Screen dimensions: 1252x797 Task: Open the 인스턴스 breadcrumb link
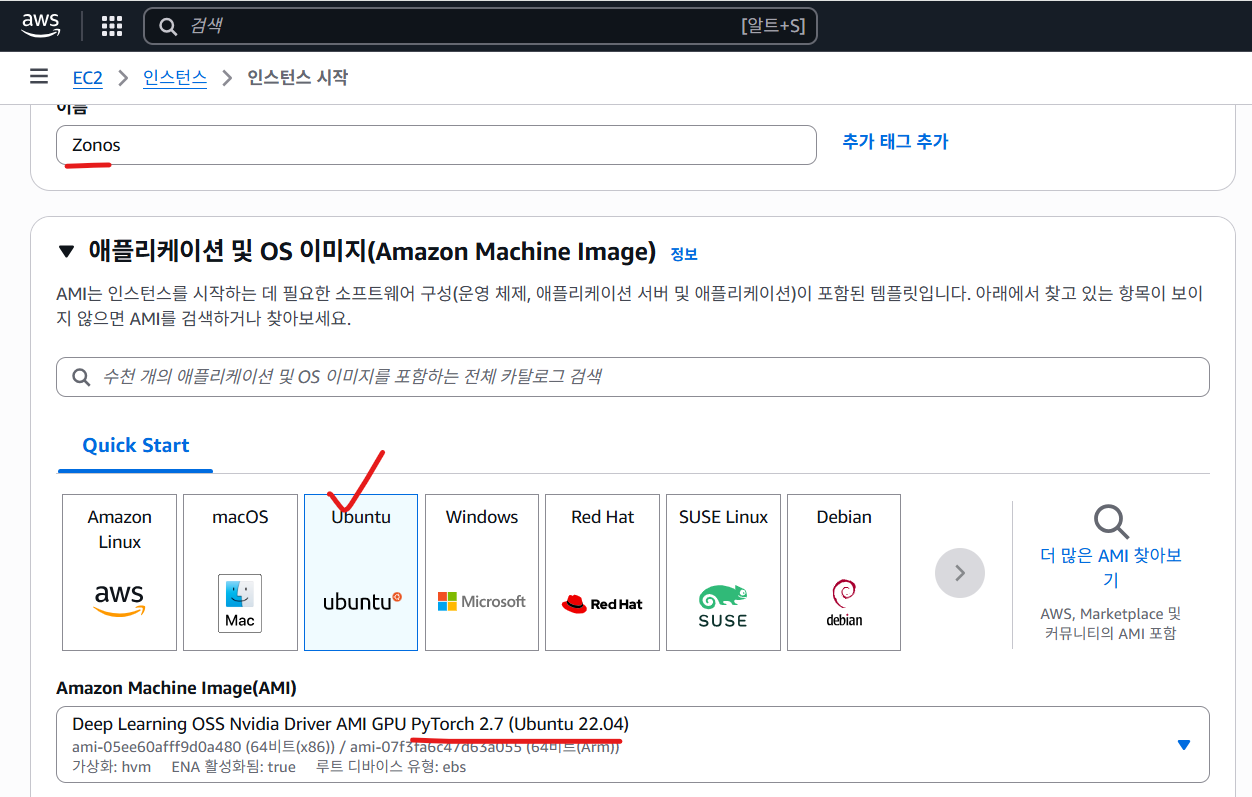[175, 78]
